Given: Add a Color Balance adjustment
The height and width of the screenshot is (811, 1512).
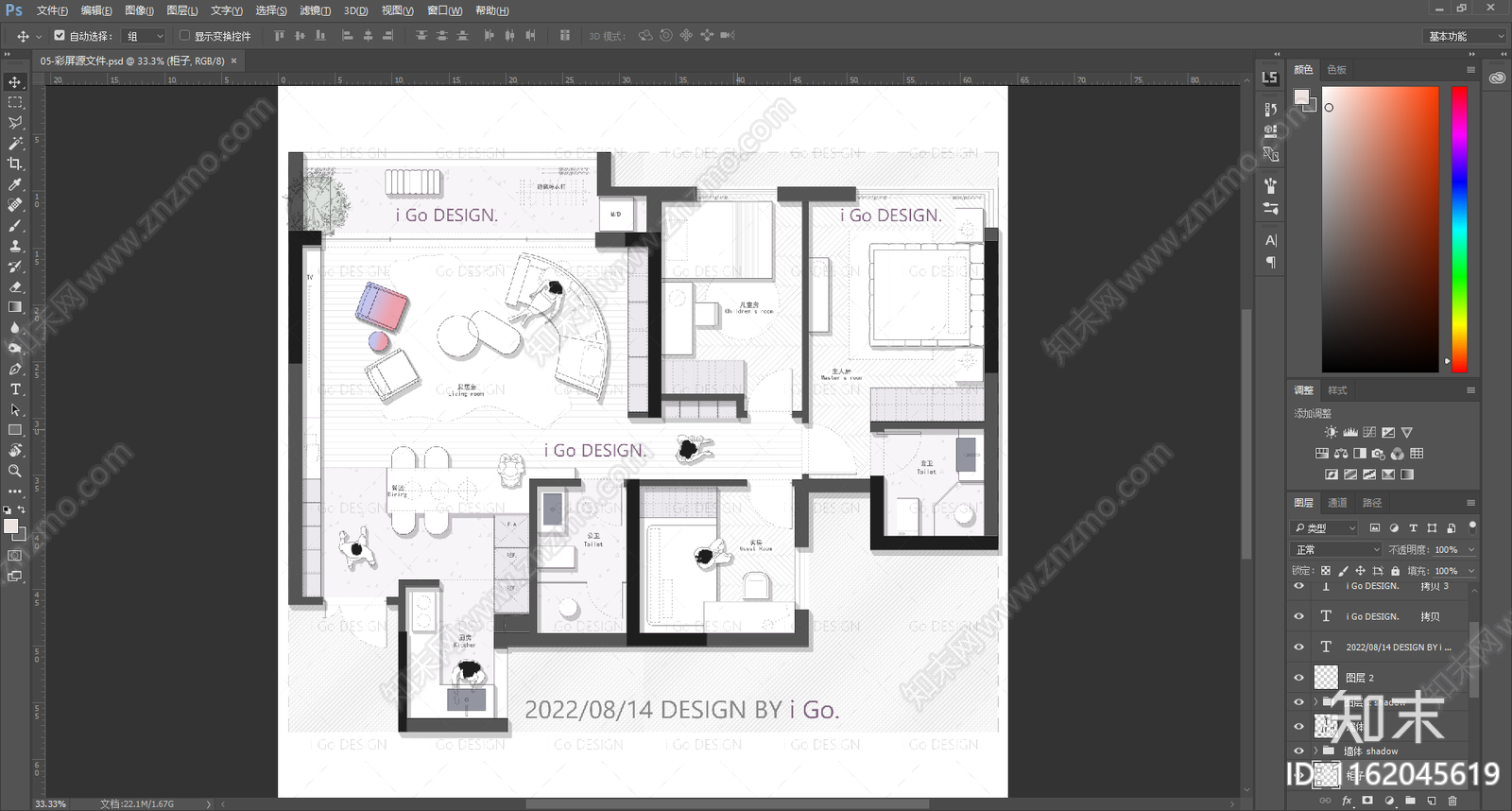Looking at the screenshot, I should pos(1341,454).
